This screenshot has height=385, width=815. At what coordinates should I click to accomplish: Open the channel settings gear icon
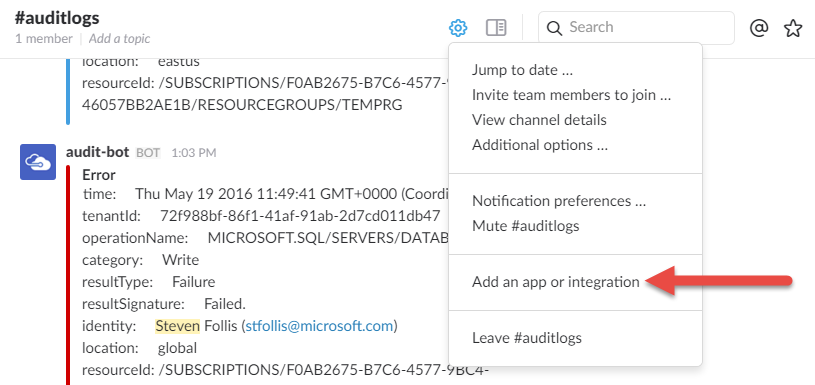[458, 28]
